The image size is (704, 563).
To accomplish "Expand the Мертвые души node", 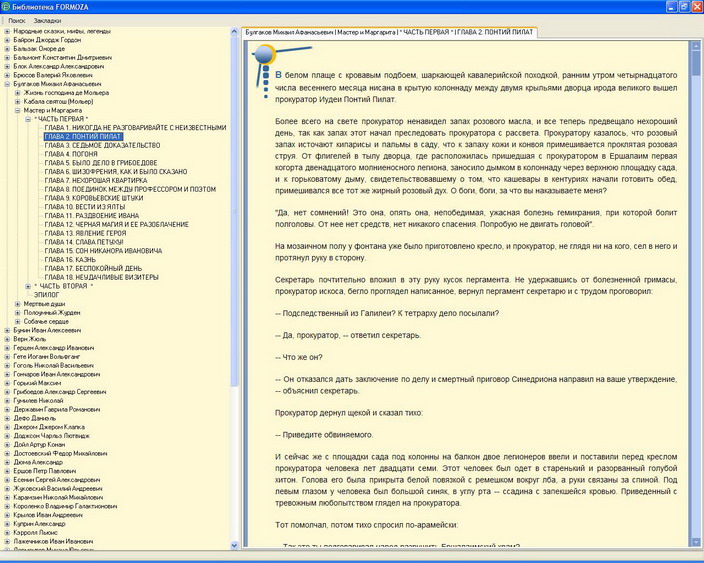I will pos(18,304).
